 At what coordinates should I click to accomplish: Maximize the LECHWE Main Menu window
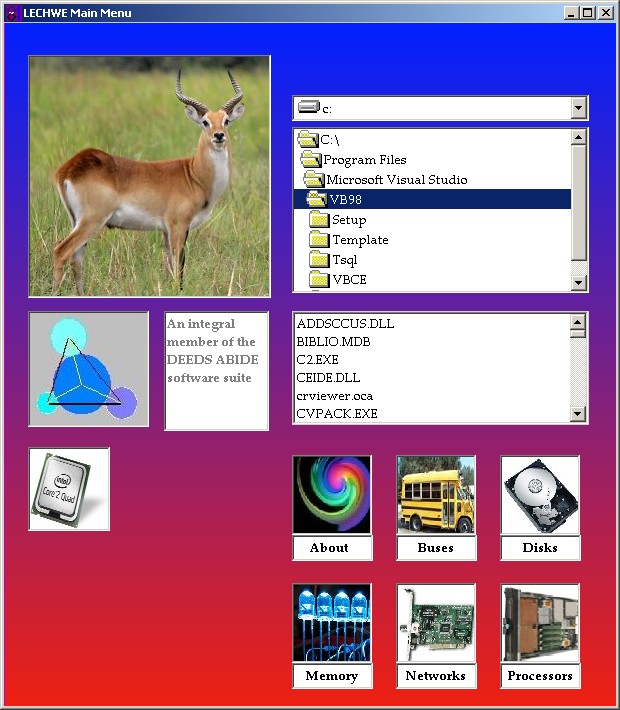(x=587, y=13)
